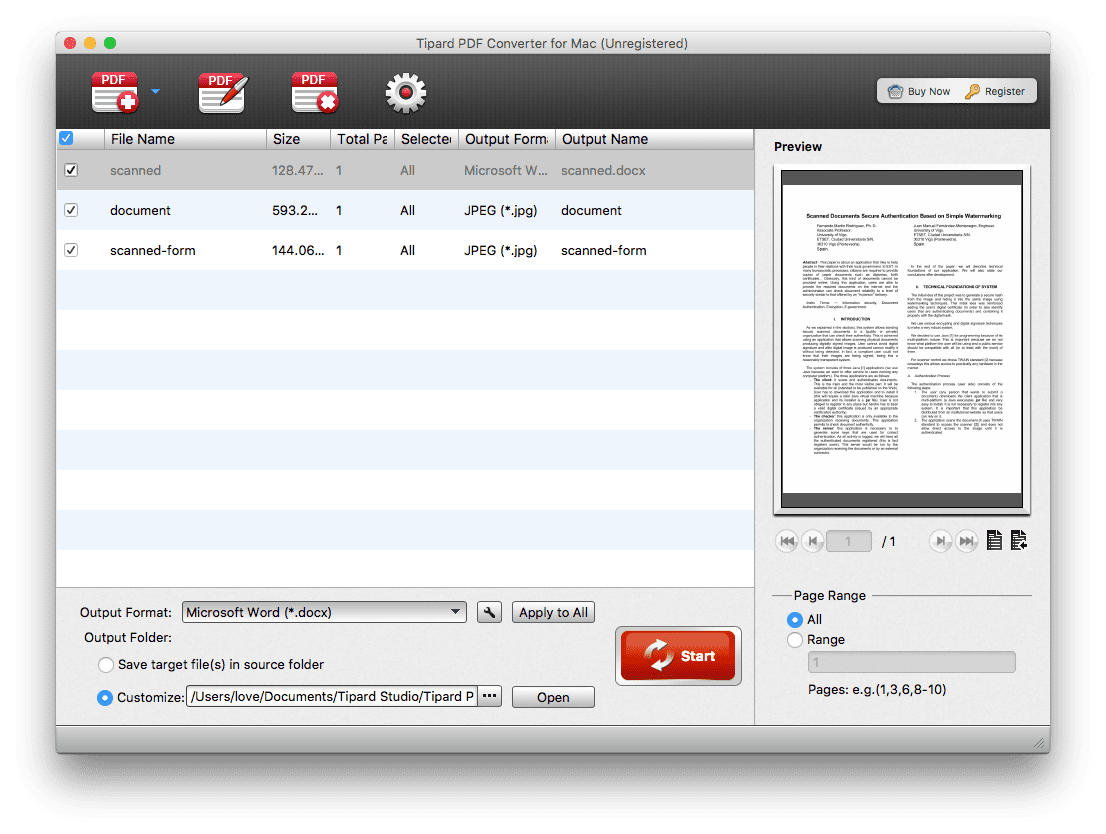Toggle the select-all checkbox in header
1106x834 pixels.
(x=66, y=138)
